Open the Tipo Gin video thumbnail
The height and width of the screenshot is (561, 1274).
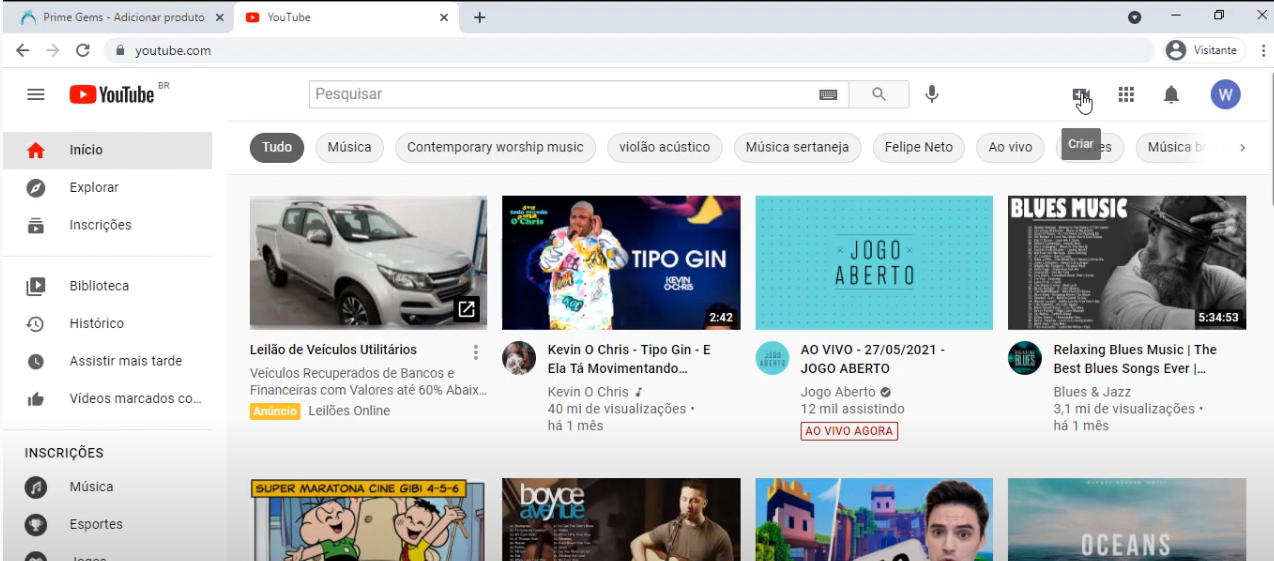(x=621, y=263)
